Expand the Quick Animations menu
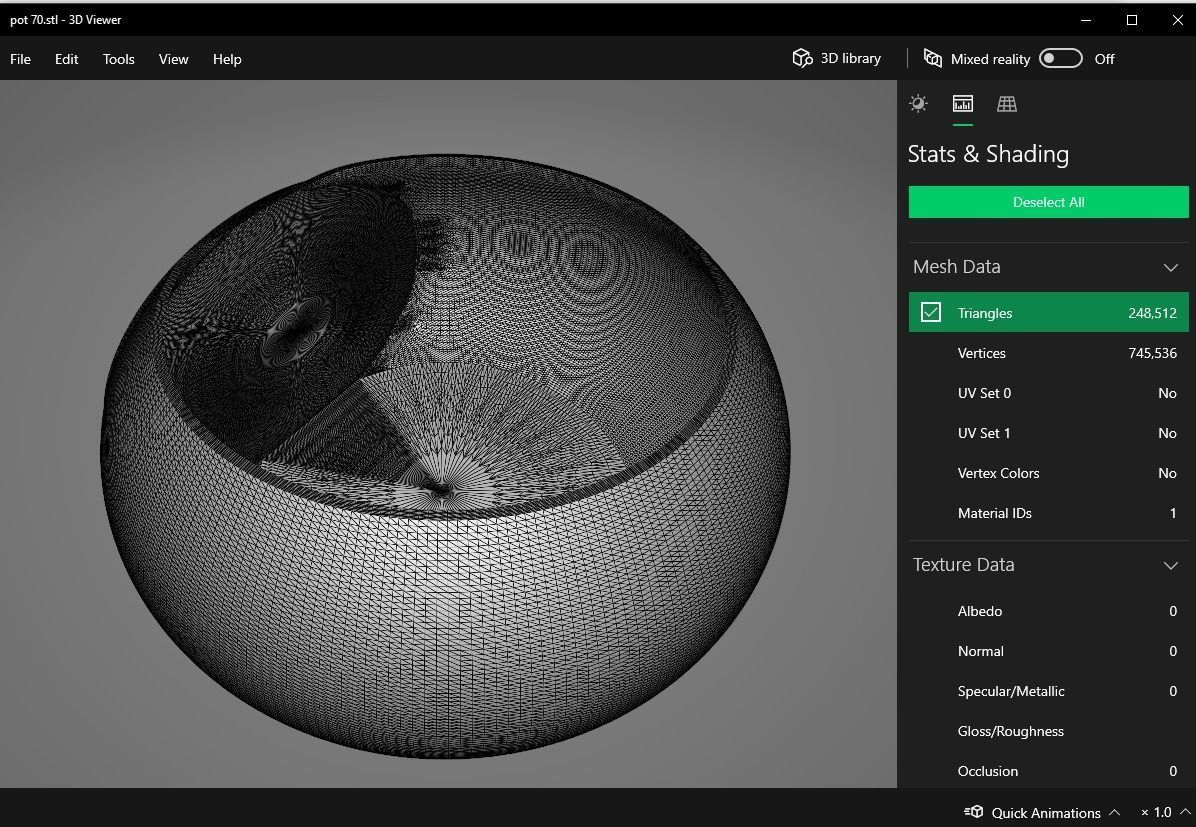Image resolution: width=1196 pixels, height=827 pixels. [1114, 812]
